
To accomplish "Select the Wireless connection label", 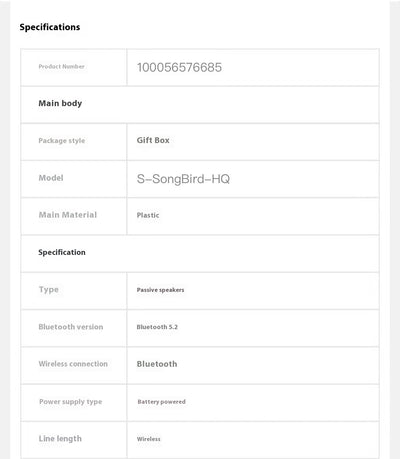I will pyautogui.click(x=73, y=364).
